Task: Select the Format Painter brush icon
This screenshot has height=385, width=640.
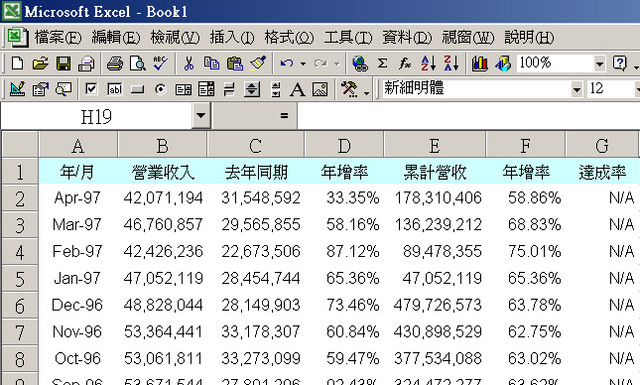Action: click(x=258, y=63)
